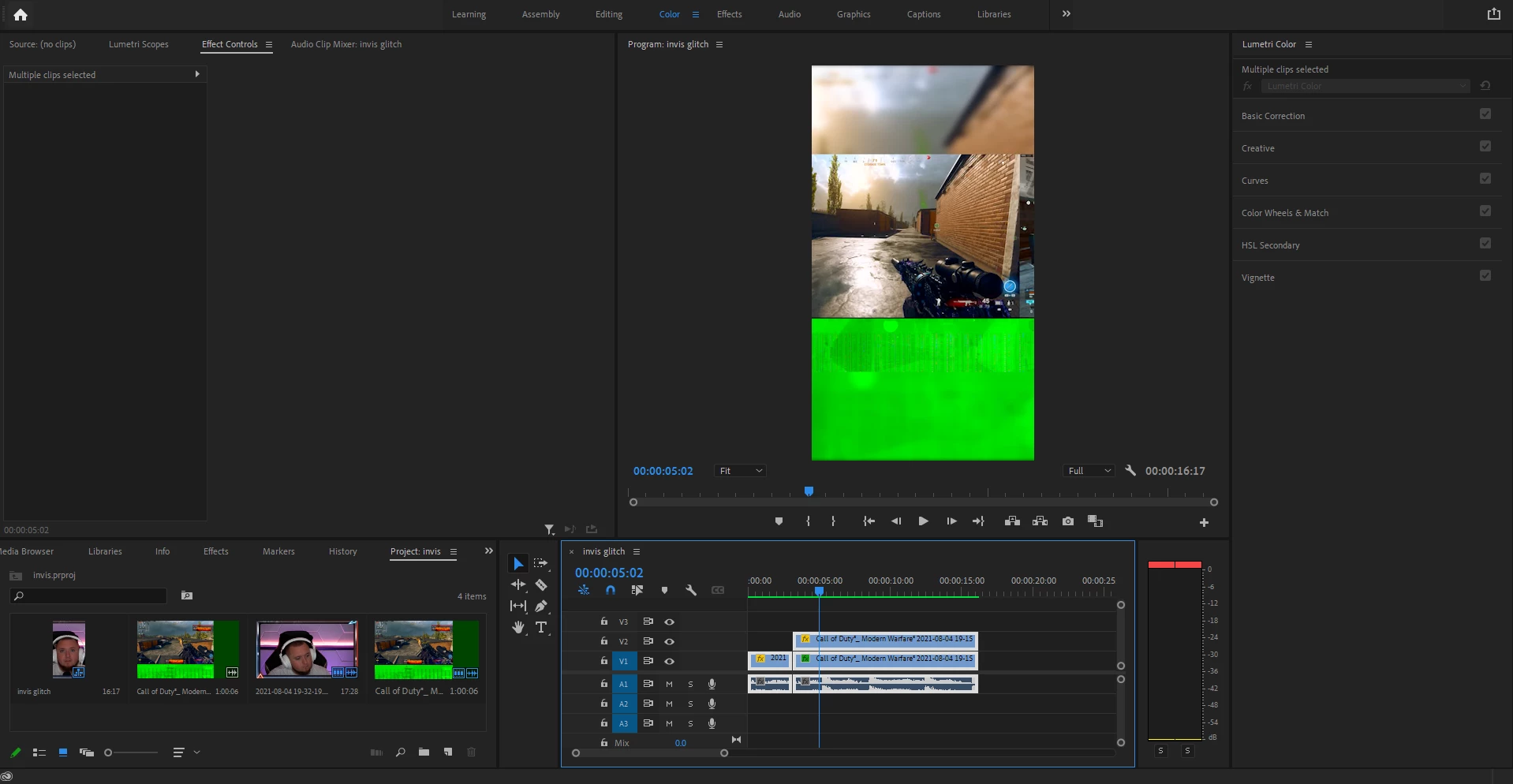Click the Comparison View icon
1513x784 pixels.
[1095, 521]
